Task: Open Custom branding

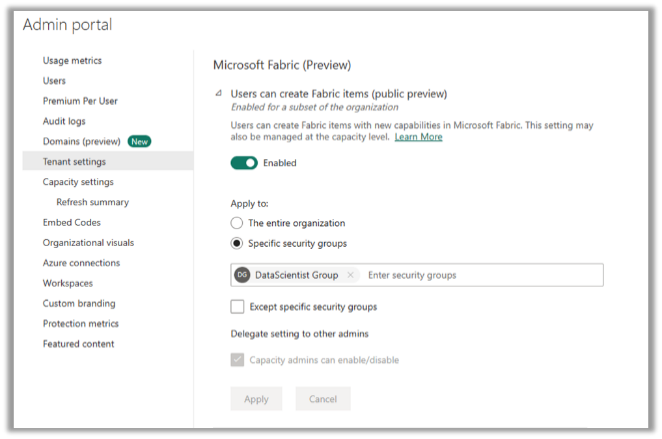Action: pyautogui.click(x=79, y=304)
